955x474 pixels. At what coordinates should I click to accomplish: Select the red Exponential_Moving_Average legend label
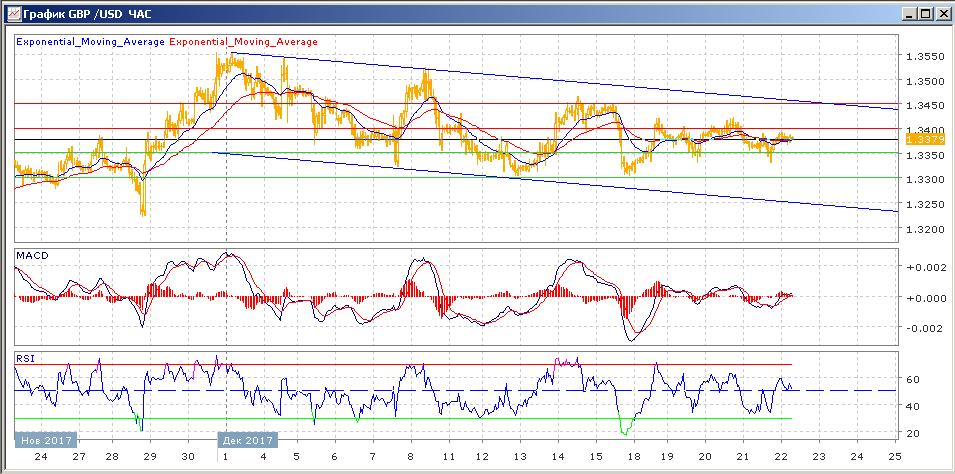[x=243, y=42]
